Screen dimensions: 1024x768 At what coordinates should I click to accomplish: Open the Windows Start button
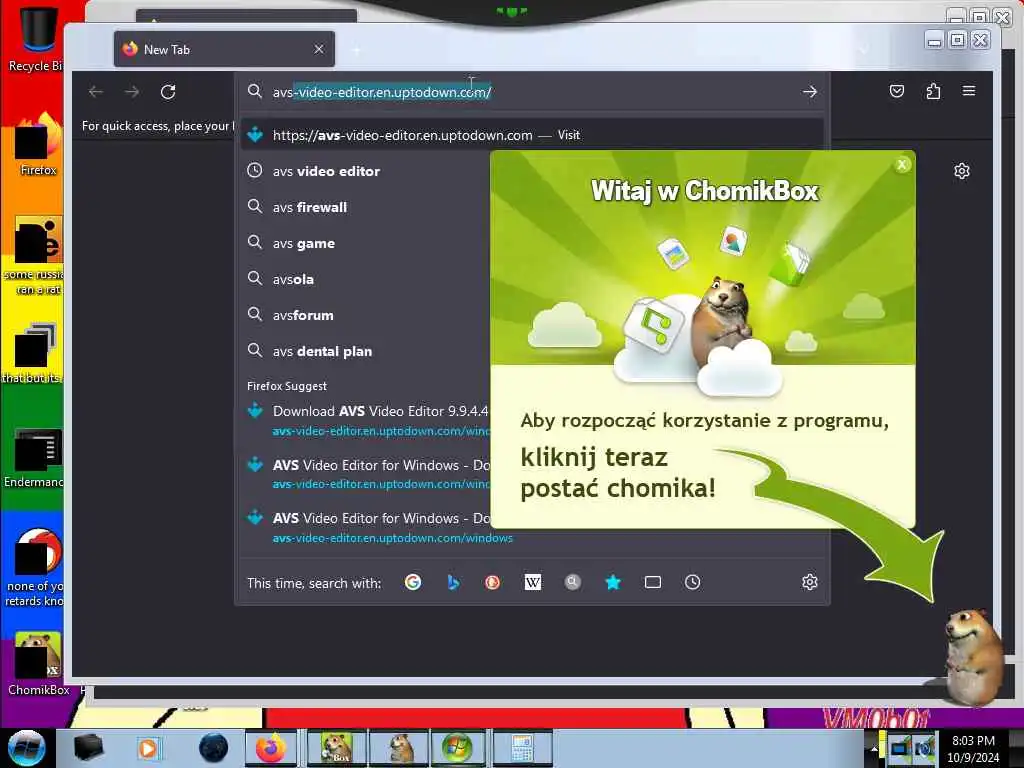click(x=27, y=748)
